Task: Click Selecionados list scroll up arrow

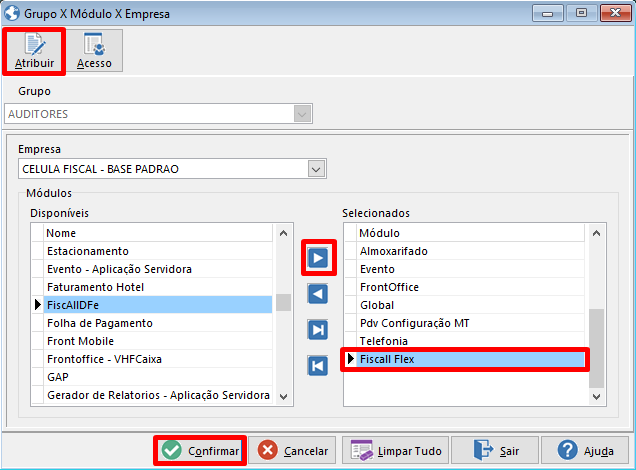Action: [x=596, y=233]
